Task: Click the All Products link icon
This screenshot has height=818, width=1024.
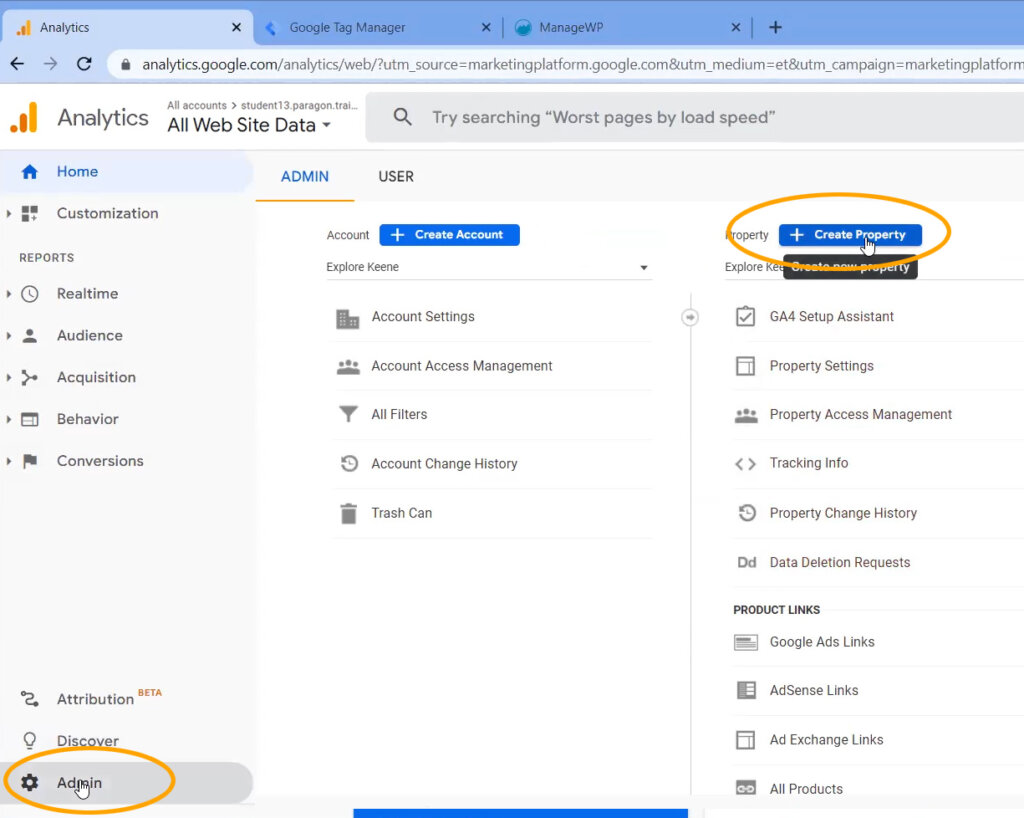Action: (x=746, y=789)
